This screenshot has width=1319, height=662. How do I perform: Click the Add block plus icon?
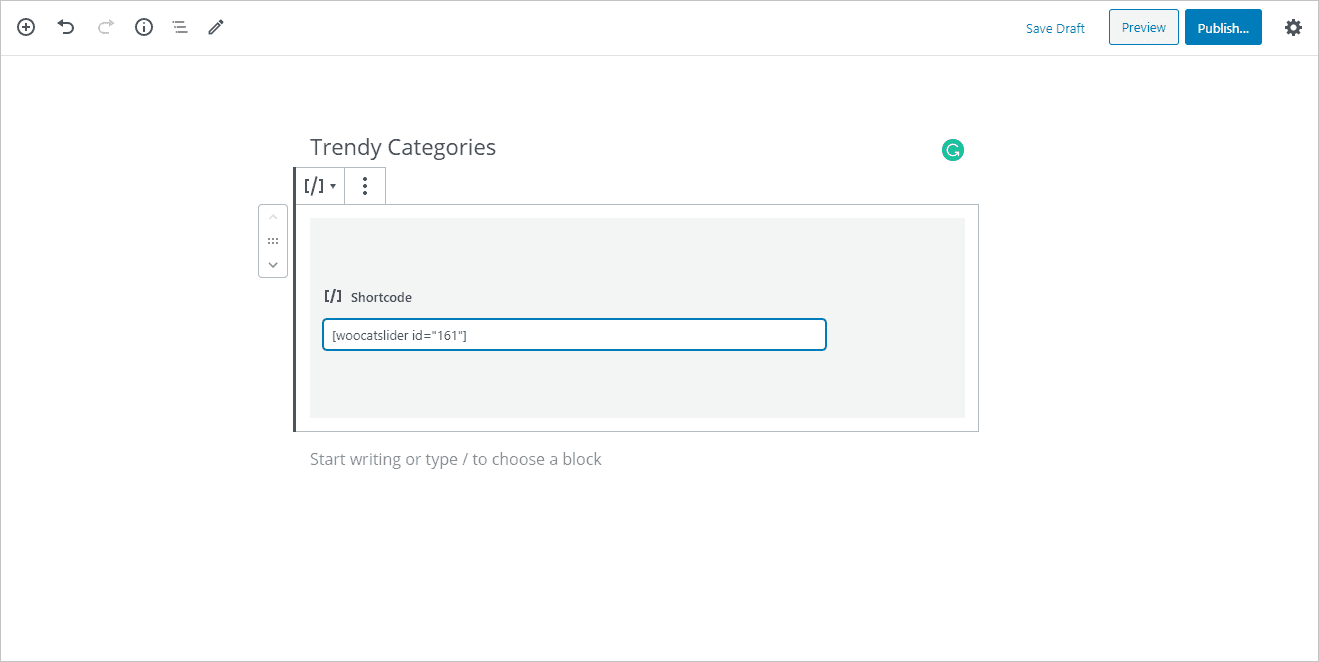point(26,27)
